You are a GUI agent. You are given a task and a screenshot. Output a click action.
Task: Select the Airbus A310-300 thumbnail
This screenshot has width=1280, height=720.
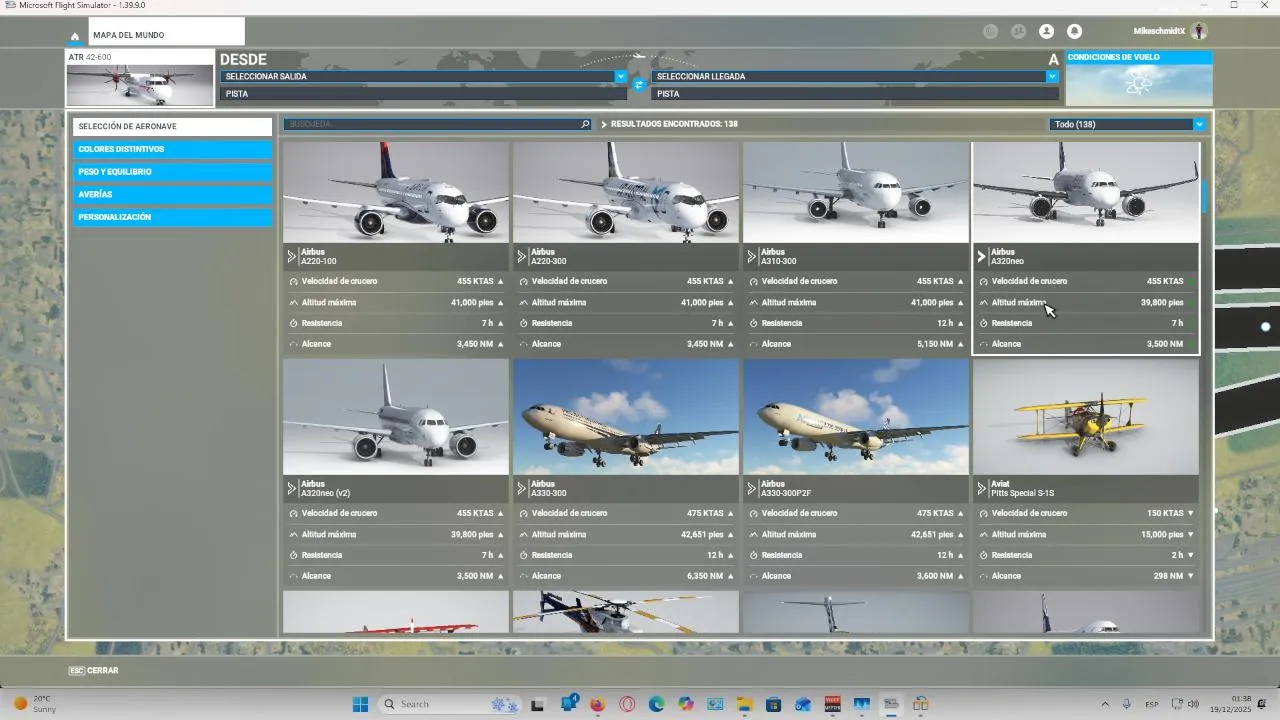856,192
